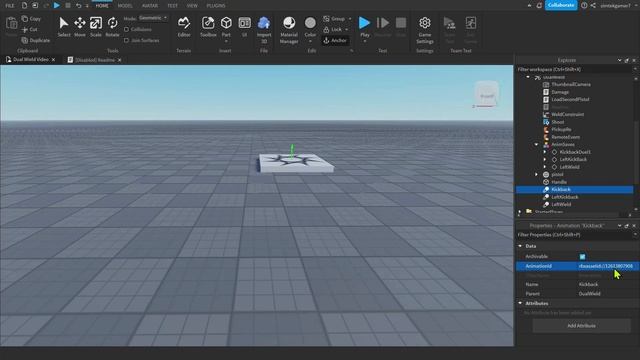
Task: Switch to the AVATAR ribbon tab
Action: 150,6
